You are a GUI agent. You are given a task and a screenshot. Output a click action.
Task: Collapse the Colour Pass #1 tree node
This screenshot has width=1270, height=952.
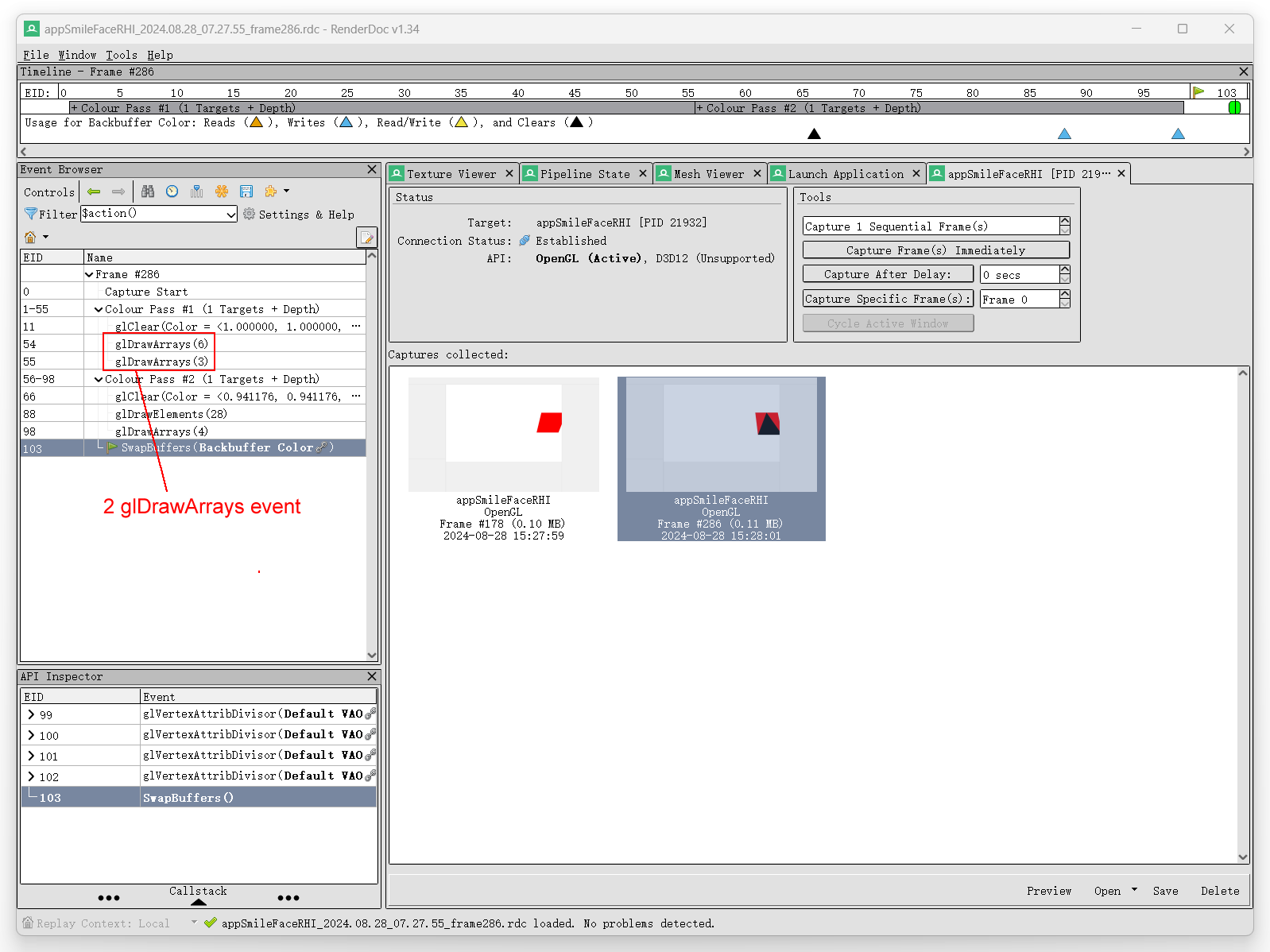coord(99,310)
